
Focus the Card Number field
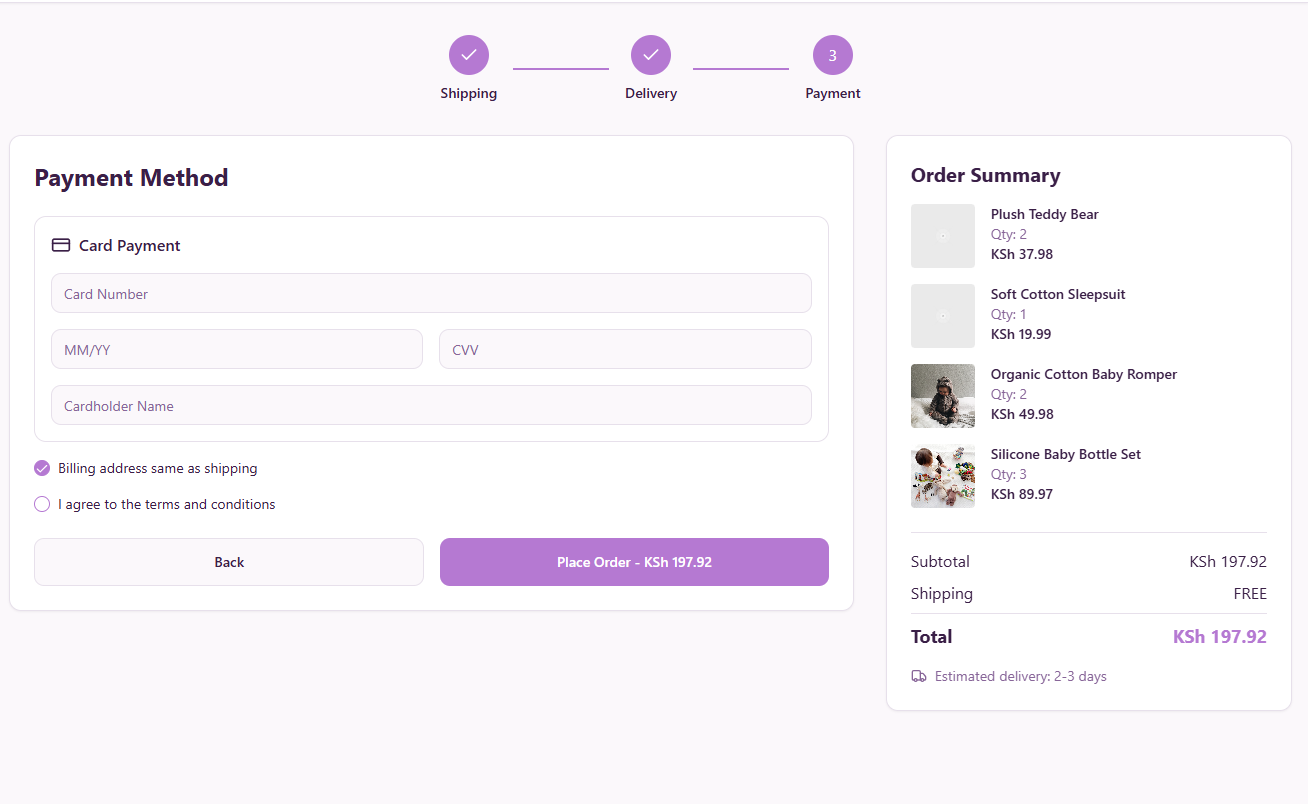click(431, 294)
